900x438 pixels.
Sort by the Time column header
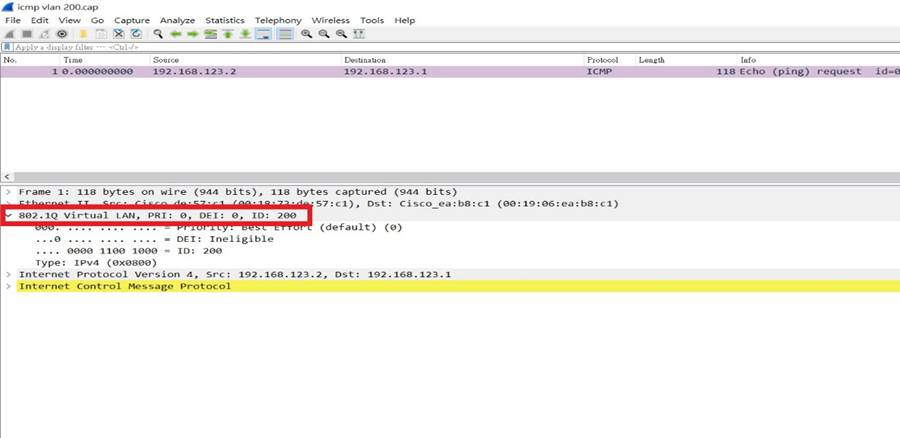click(105, 60)
